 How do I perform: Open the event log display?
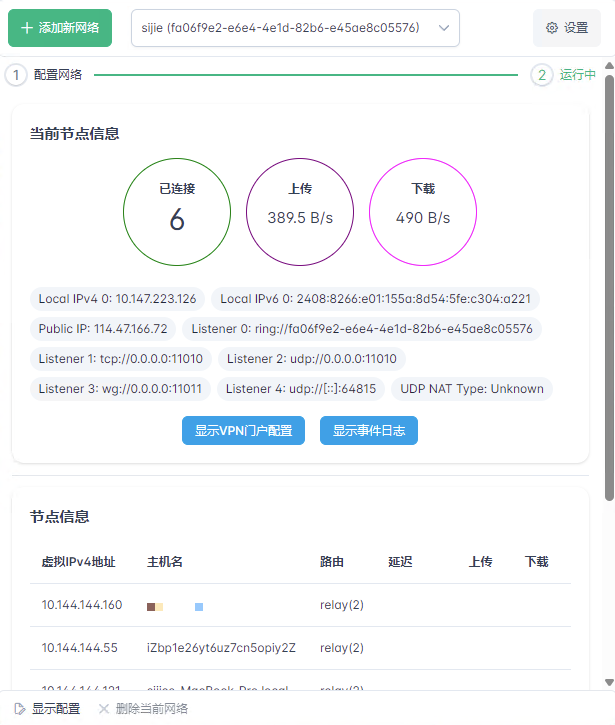click(x=369, y=431)
